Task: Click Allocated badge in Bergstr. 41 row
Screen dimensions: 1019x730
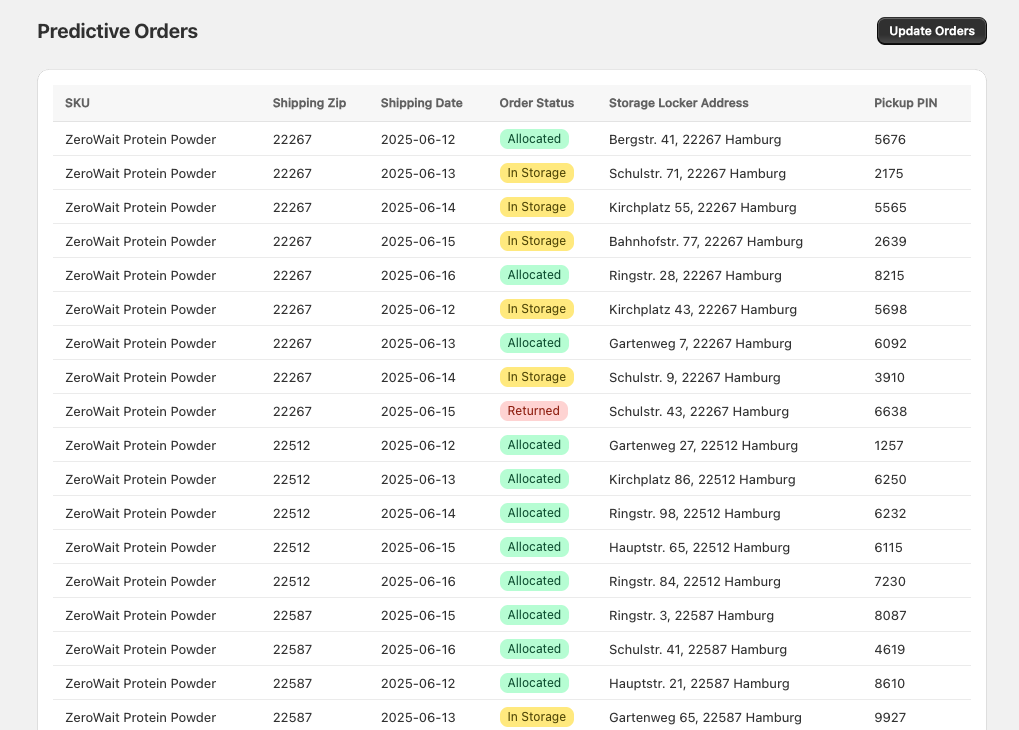Action: pos(534,139)
